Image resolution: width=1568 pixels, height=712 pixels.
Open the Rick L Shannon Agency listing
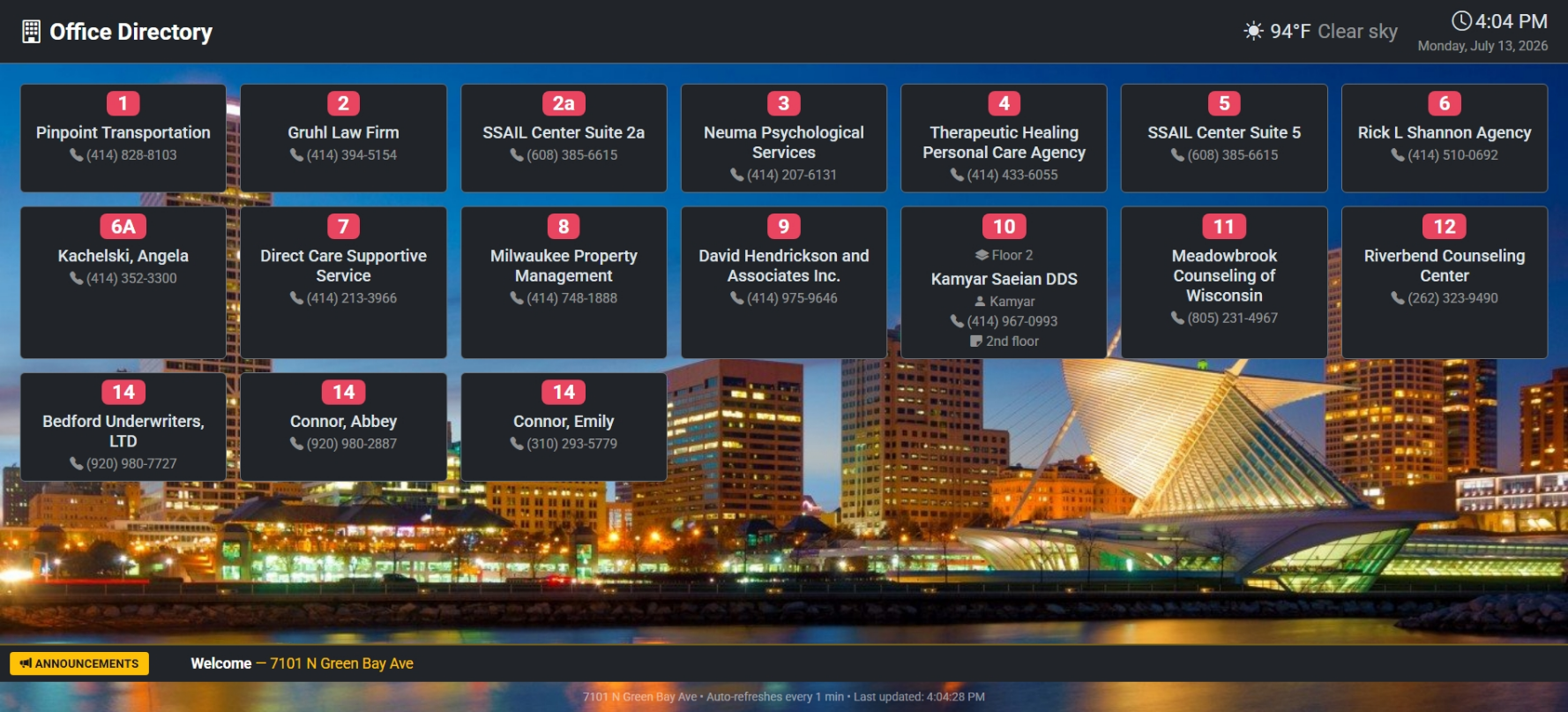(x=1445, y=138)
